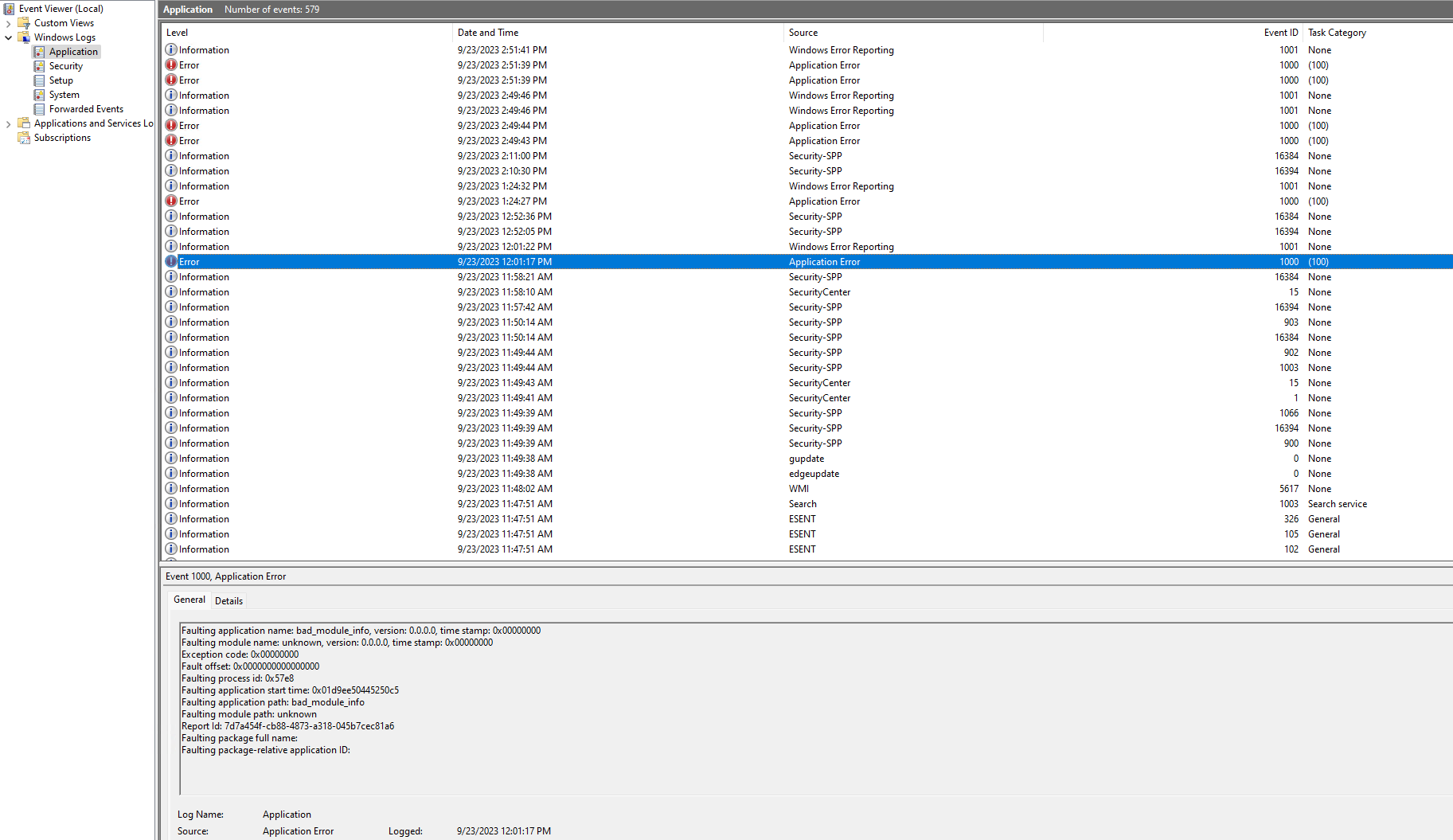
Task: Sort events by Event ID column
Action: point(1280,33)
